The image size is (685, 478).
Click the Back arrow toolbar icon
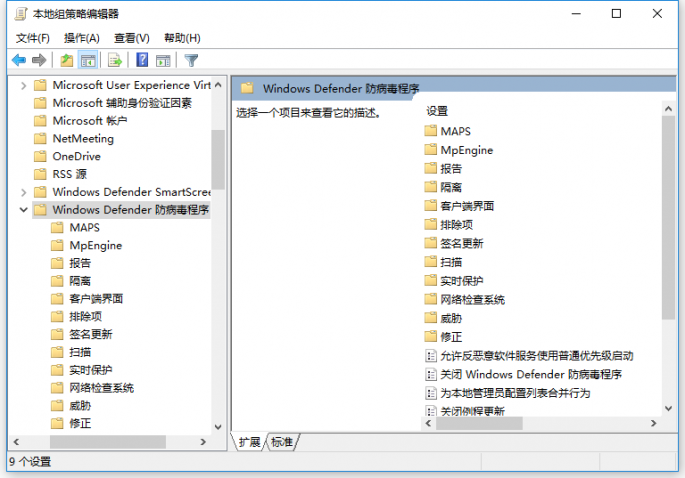19,60
